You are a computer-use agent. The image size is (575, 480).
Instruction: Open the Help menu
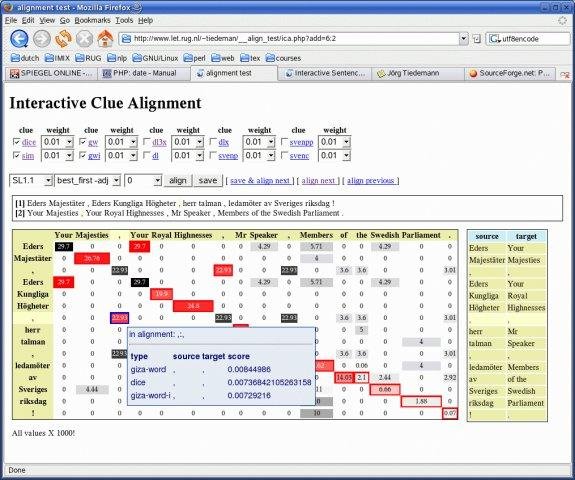(145, 20)
